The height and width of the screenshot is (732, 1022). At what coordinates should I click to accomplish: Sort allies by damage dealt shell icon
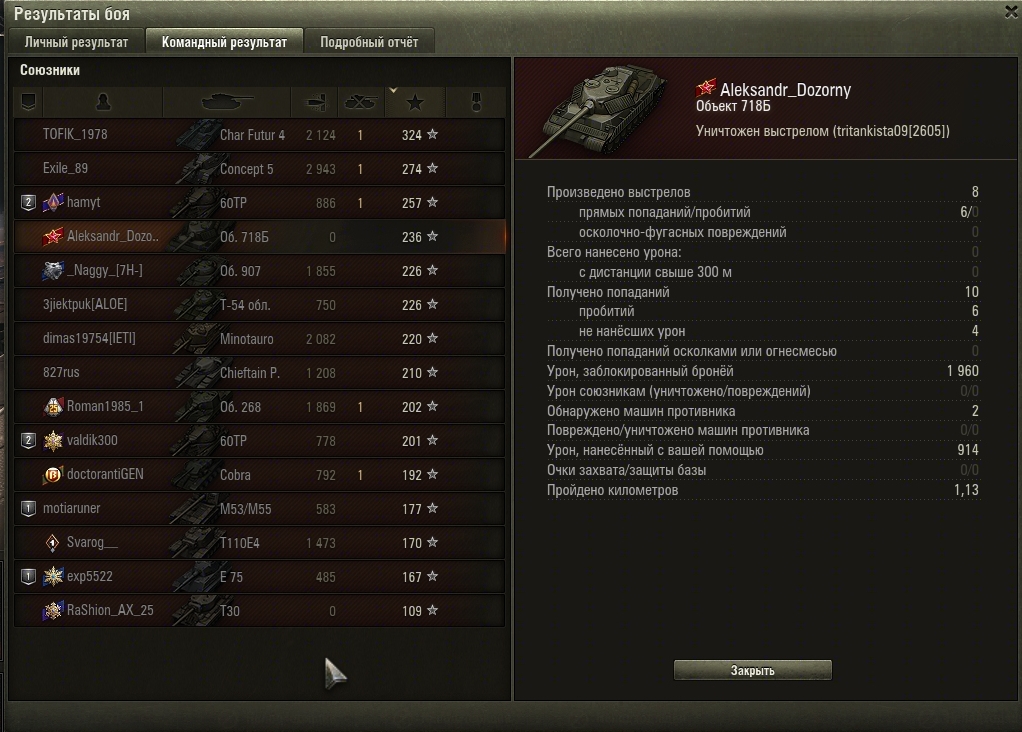[x=315, y=102]
